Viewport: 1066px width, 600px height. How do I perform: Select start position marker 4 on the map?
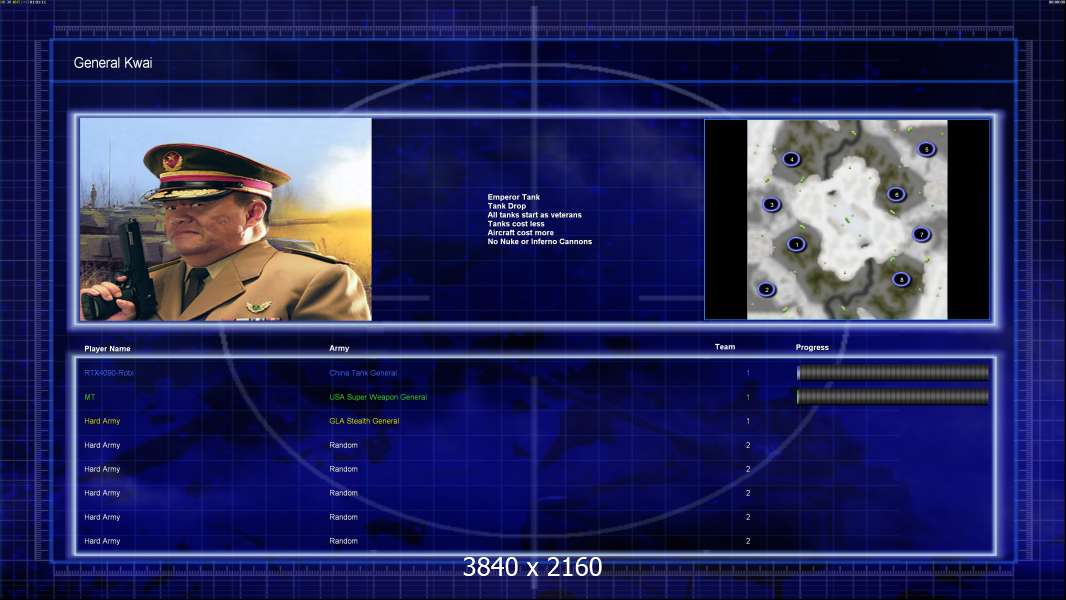[x=791, y=159]
